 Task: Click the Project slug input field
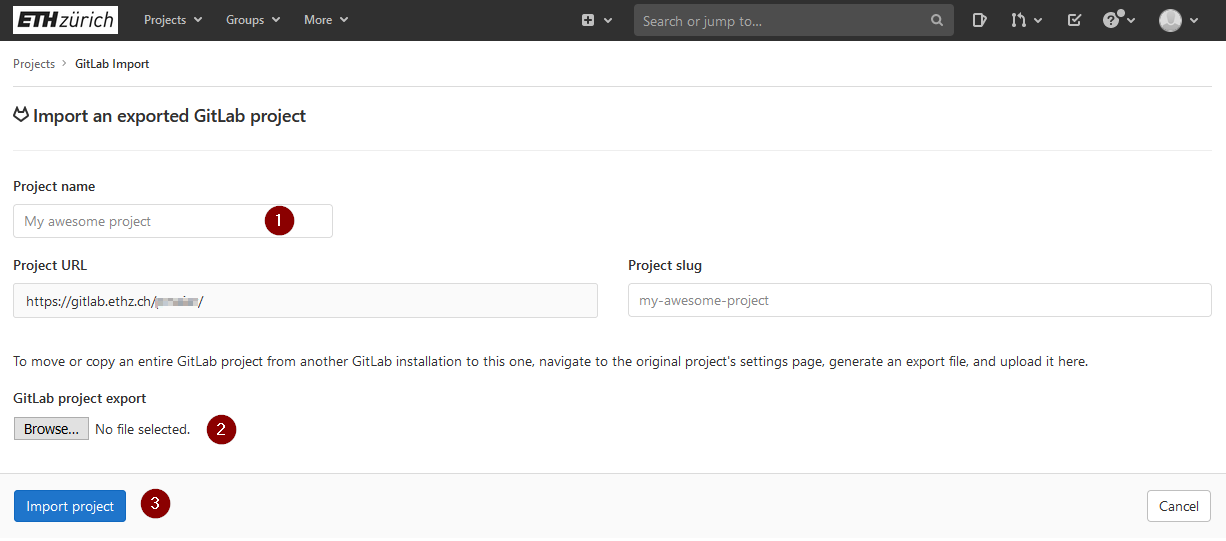(x=920, y=300)
